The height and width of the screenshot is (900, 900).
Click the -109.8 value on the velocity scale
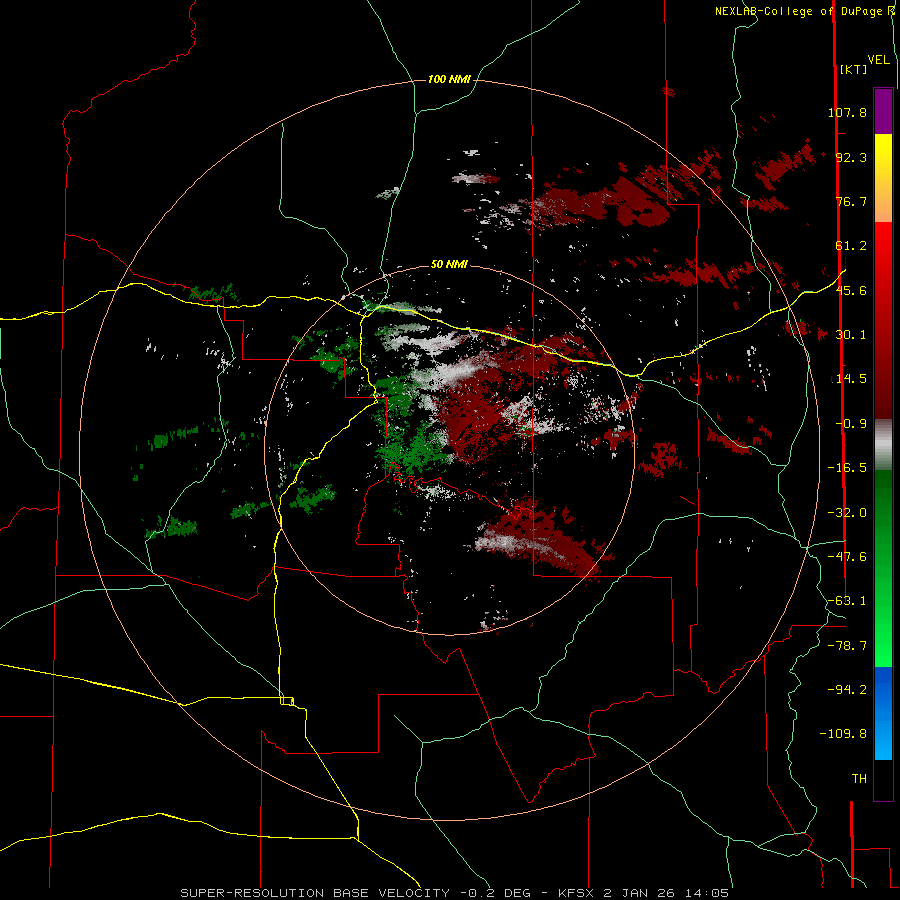pos(843,734)
